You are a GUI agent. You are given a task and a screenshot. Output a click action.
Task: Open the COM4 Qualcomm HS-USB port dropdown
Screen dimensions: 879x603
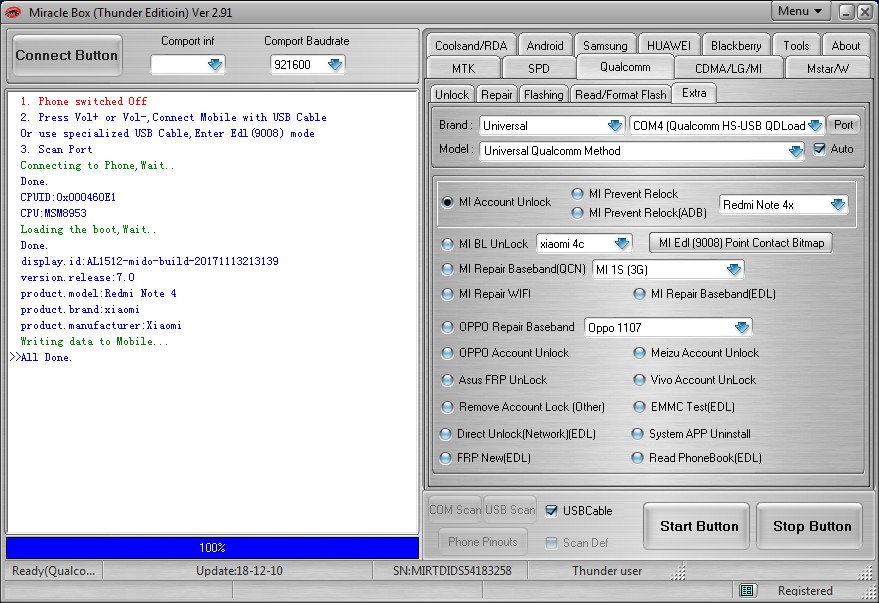(815, 126)
